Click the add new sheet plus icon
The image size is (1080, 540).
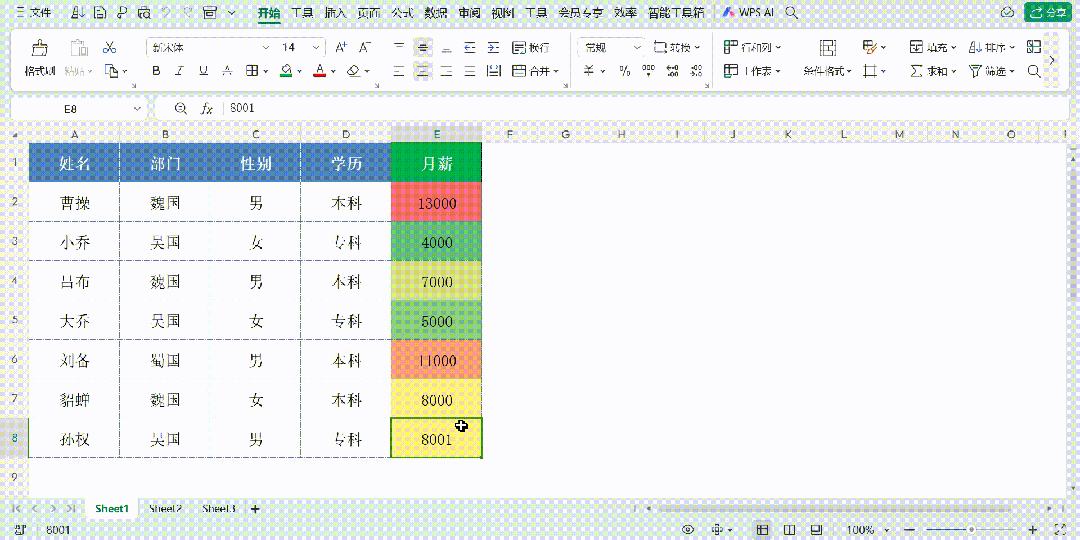[255, 509]
